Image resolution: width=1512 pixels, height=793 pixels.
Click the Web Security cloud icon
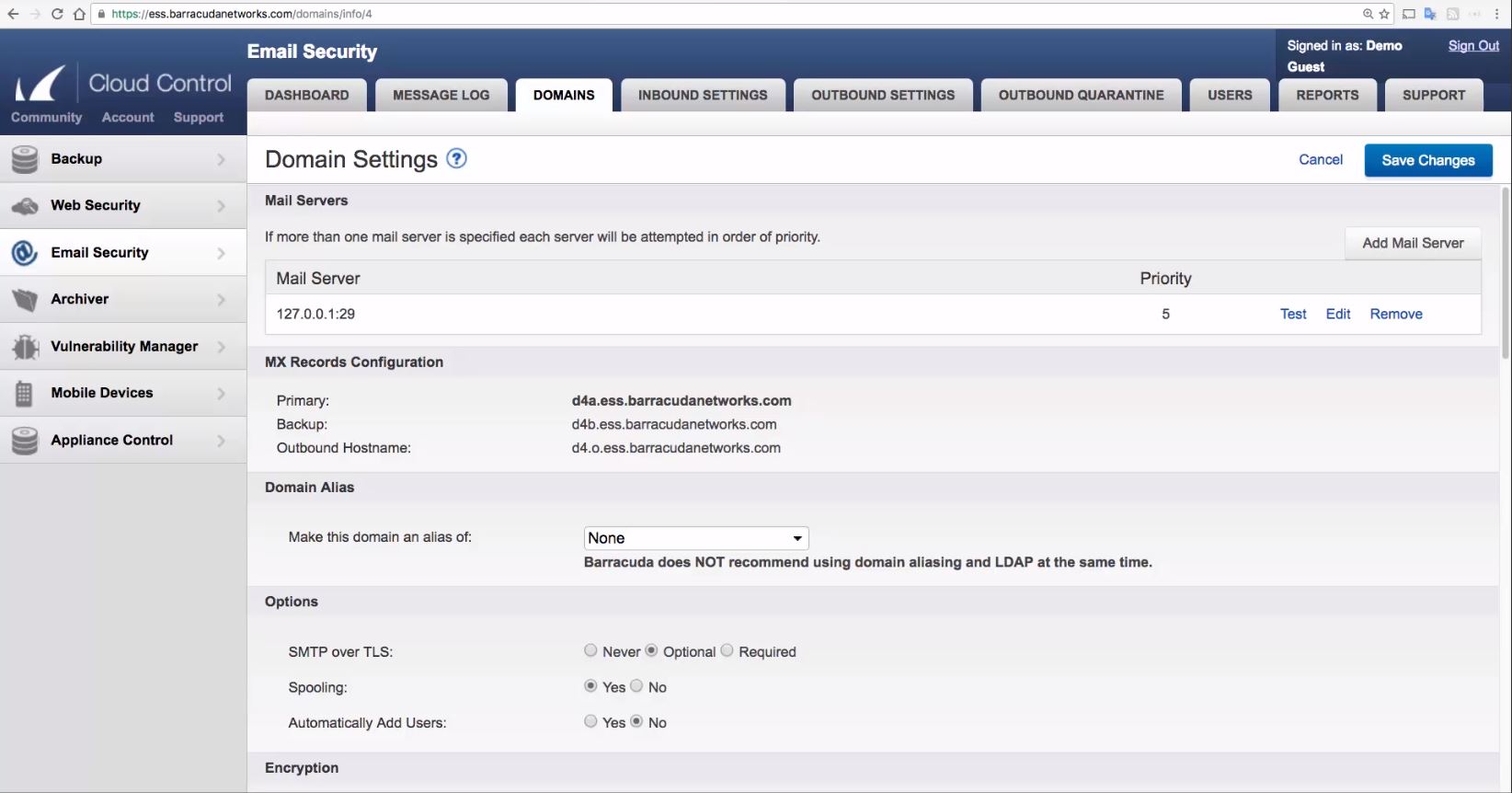tap(25, 206)
